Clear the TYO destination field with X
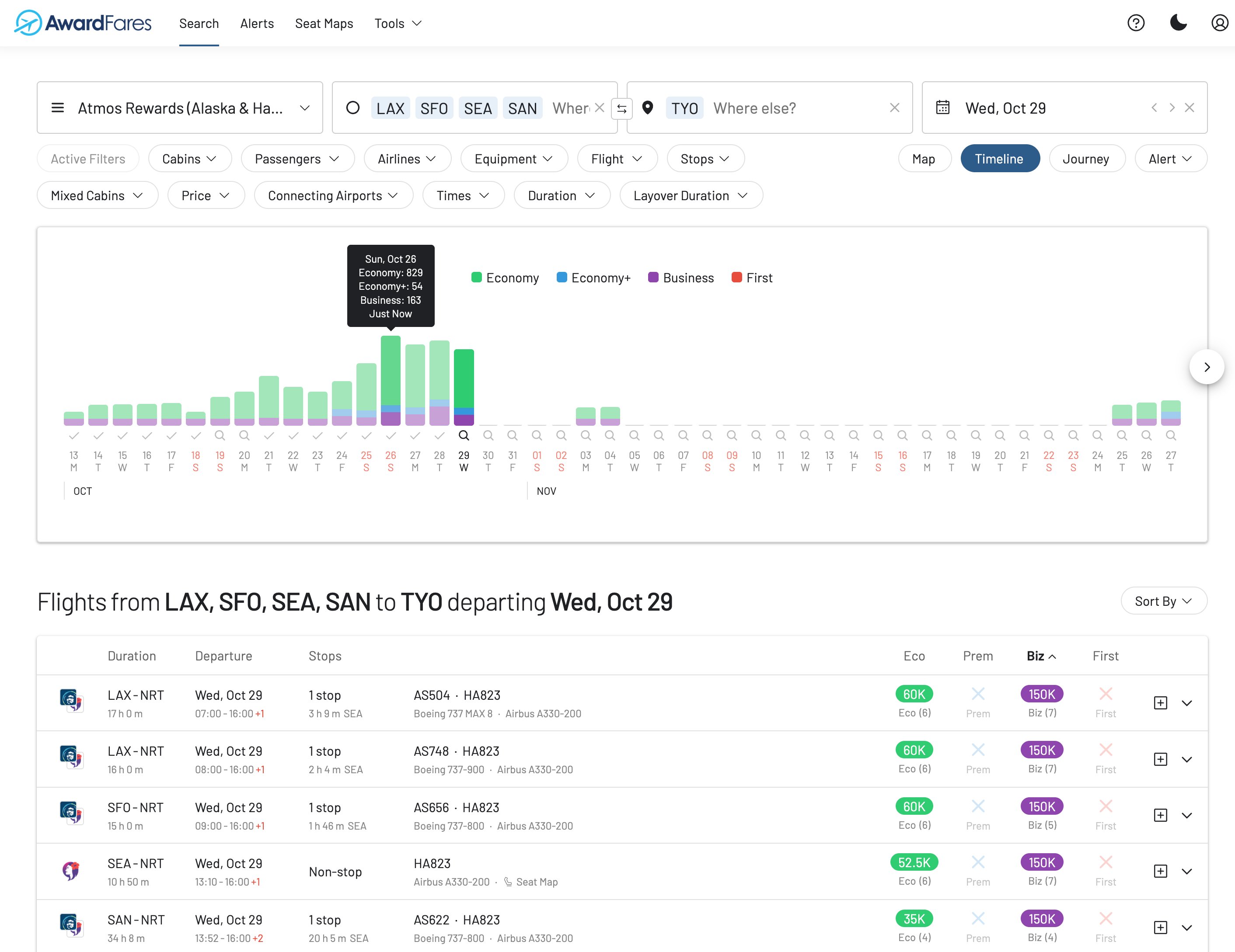Viewport: 1235px width, 952px height. pos(894,108)
